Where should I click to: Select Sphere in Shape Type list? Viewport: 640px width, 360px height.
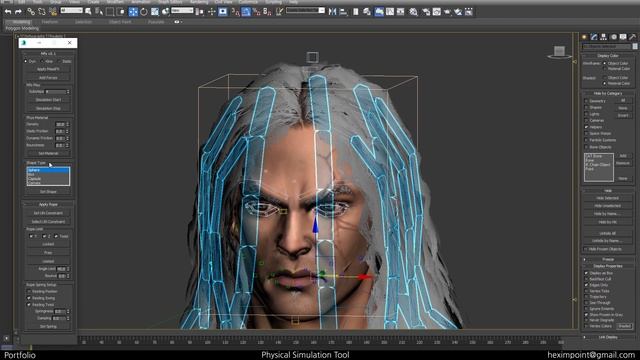(48, 170)
